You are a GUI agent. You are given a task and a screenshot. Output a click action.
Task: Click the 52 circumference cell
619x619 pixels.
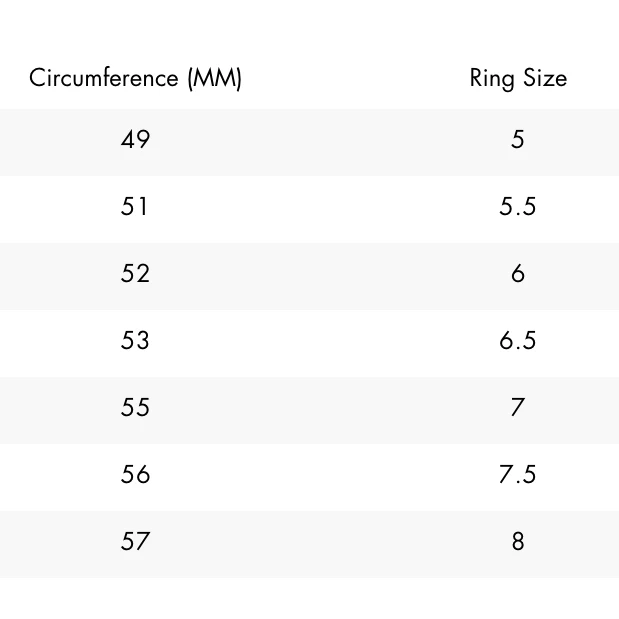click(x=135, y=273)
